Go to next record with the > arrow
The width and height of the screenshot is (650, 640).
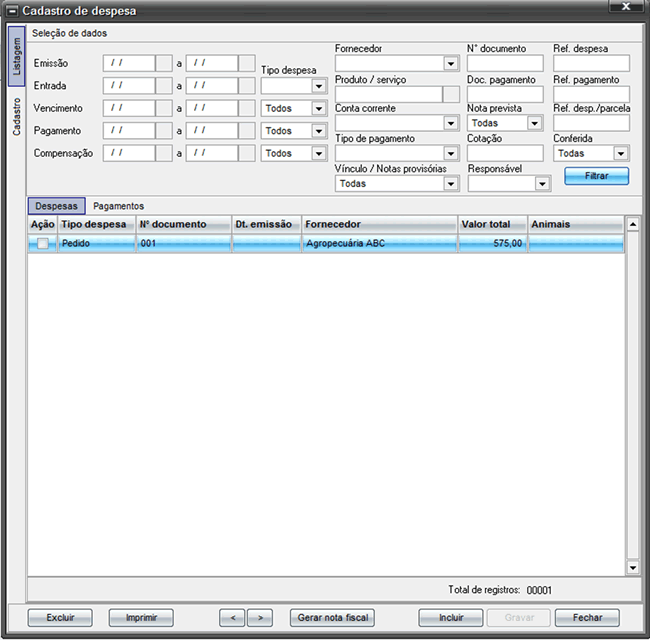259,617
